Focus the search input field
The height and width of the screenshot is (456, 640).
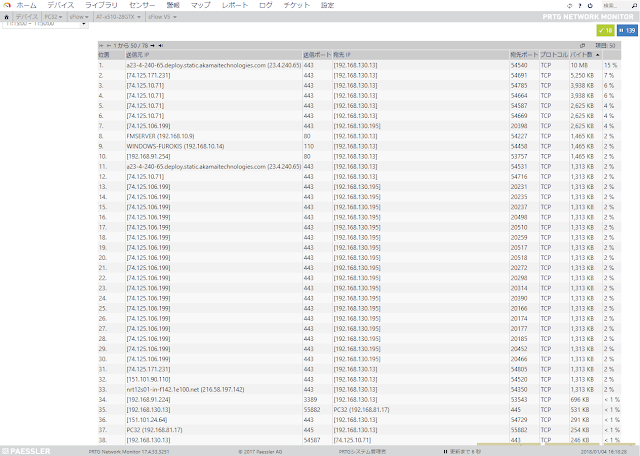click(616, 6)
